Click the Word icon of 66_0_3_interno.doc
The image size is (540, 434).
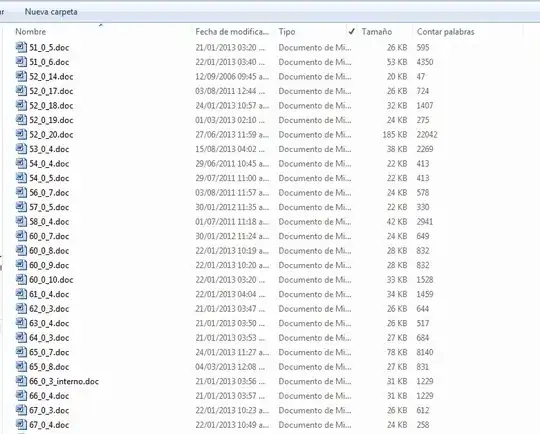coord(21,381)
